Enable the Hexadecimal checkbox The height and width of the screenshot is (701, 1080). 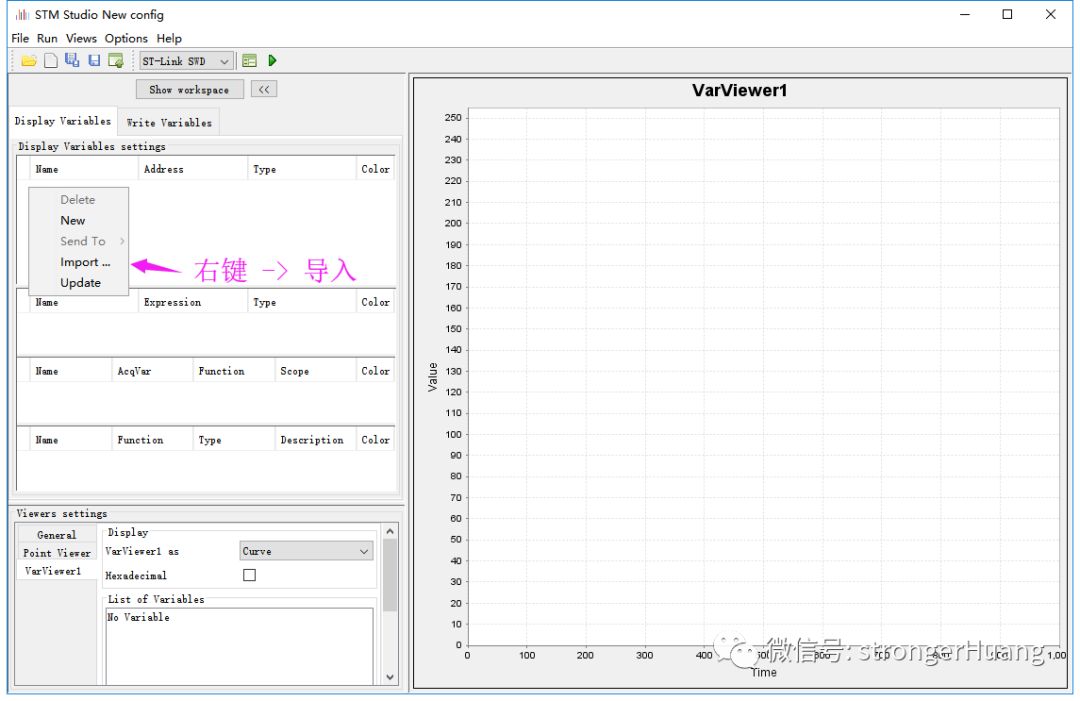249,574
